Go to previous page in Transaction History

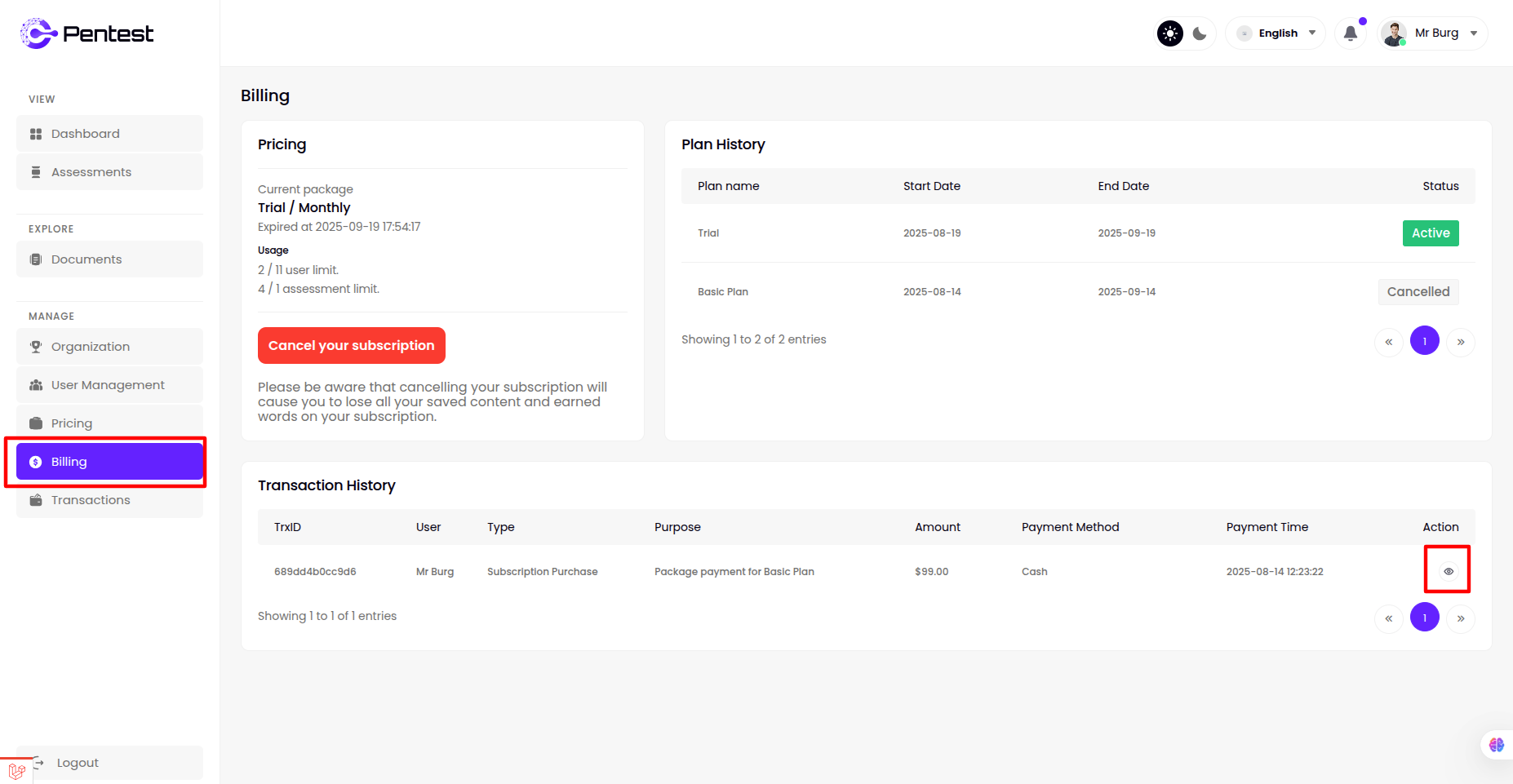pos(1388,618)
